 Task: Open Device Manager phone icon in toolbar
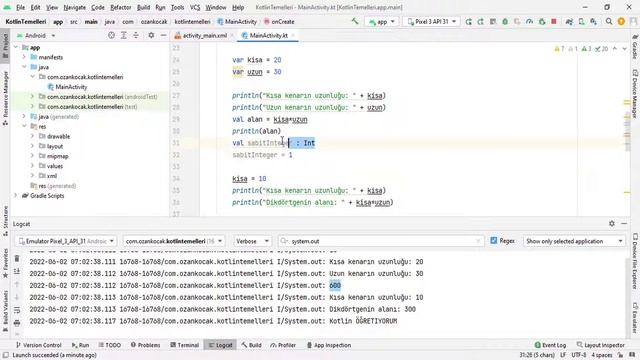click(581, 22)
